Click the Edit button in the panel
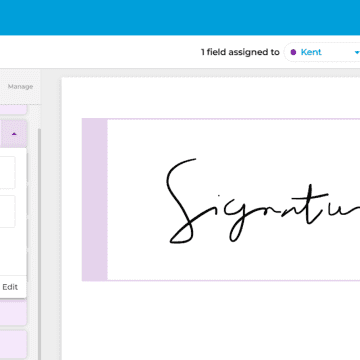 10,287
